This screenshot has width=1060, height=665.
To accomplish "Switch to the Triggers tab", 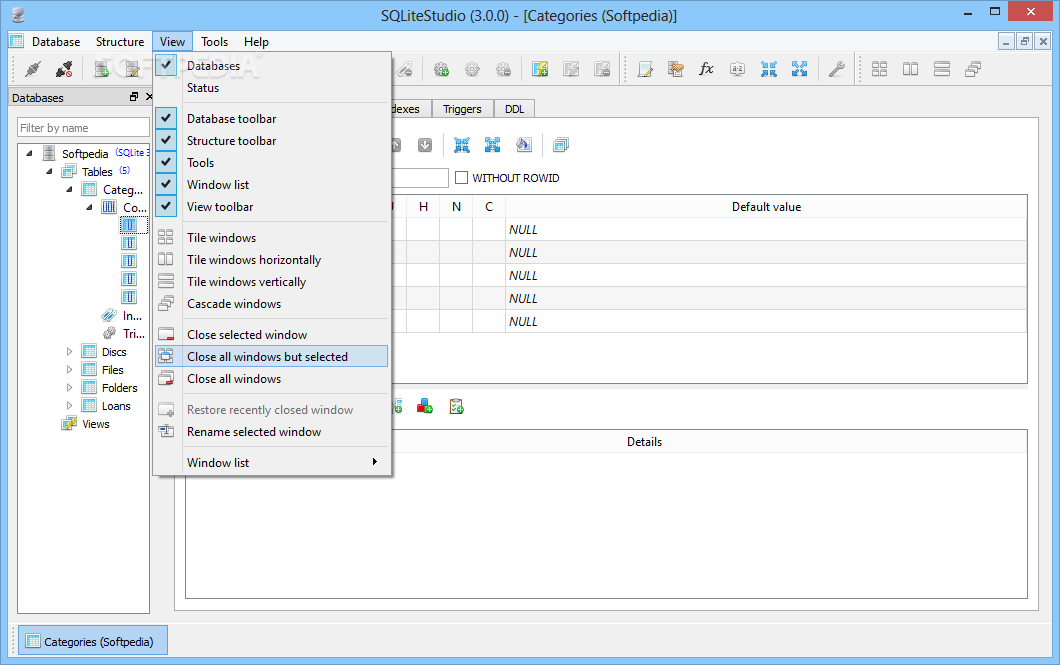I will (x=462, y=109).
